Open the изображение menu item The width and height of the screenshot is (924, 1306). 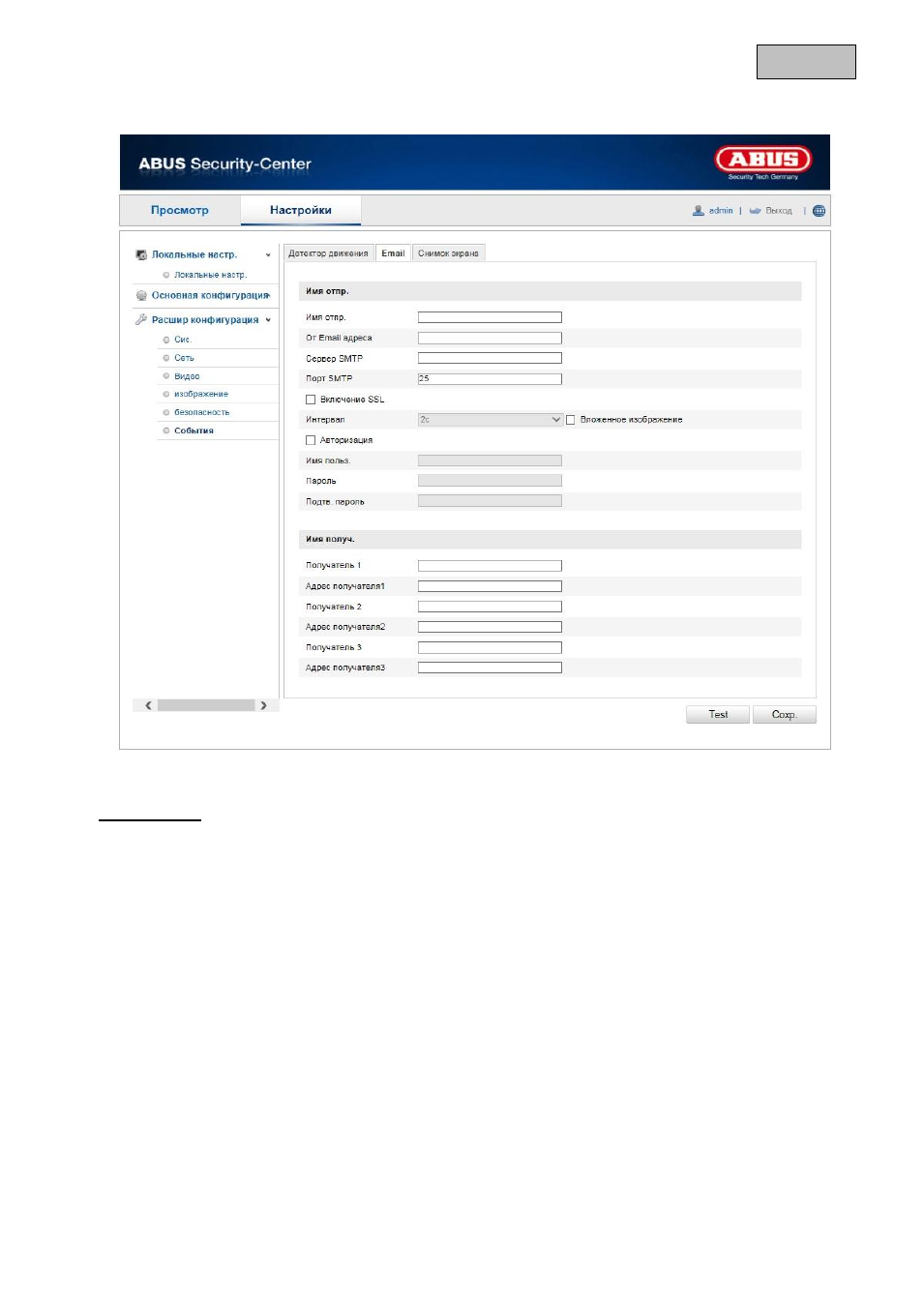point(201,395)
